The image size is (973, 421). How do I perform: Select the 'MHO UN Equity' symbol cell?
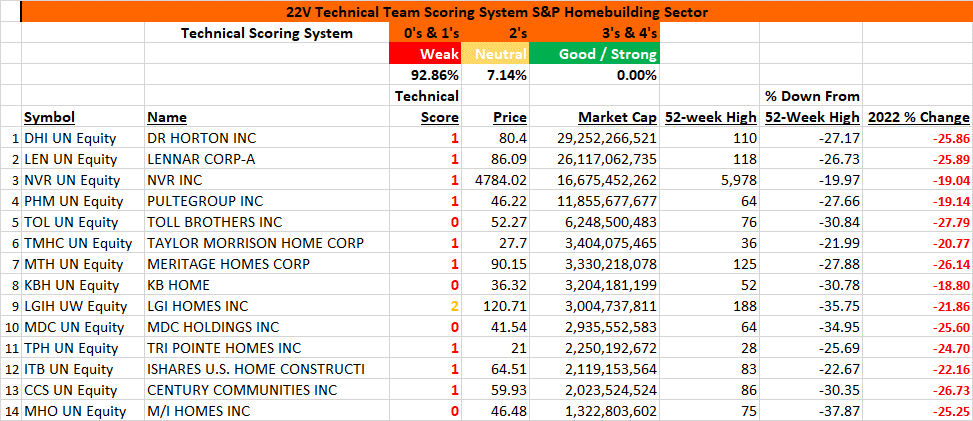(83, 411)
